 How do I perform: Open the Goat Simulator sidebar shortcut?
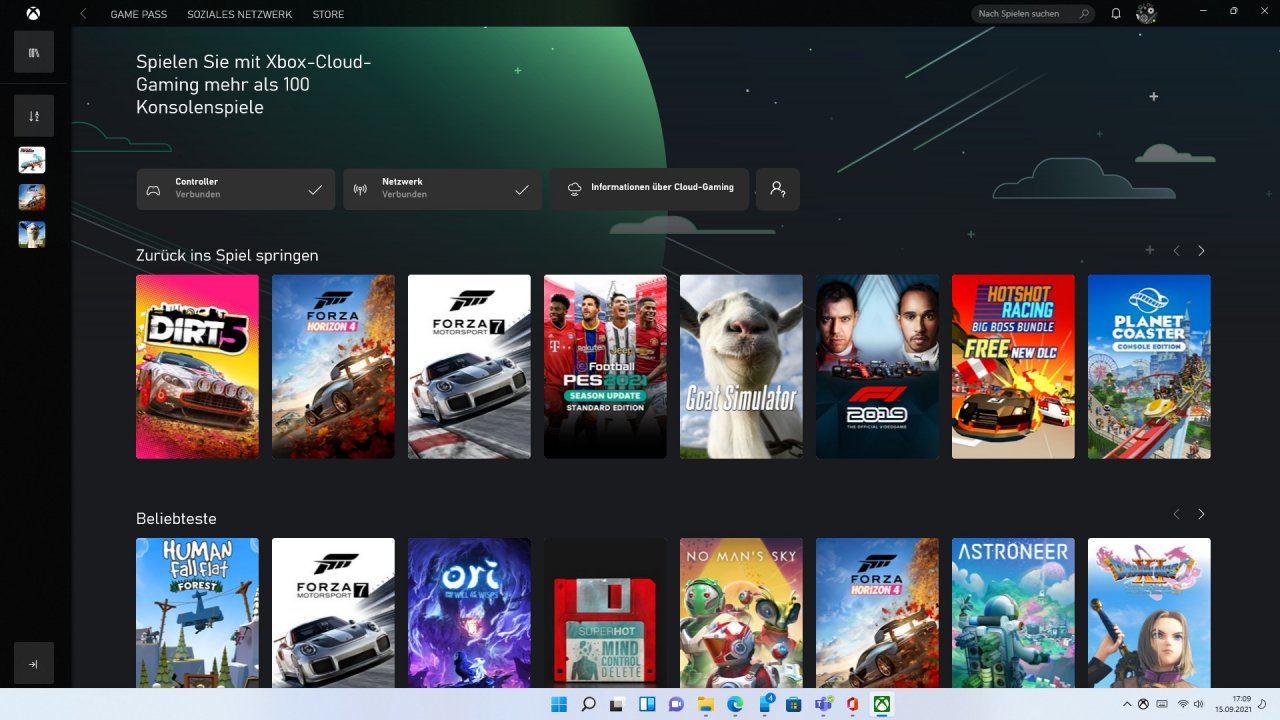(x=32, y=234)
